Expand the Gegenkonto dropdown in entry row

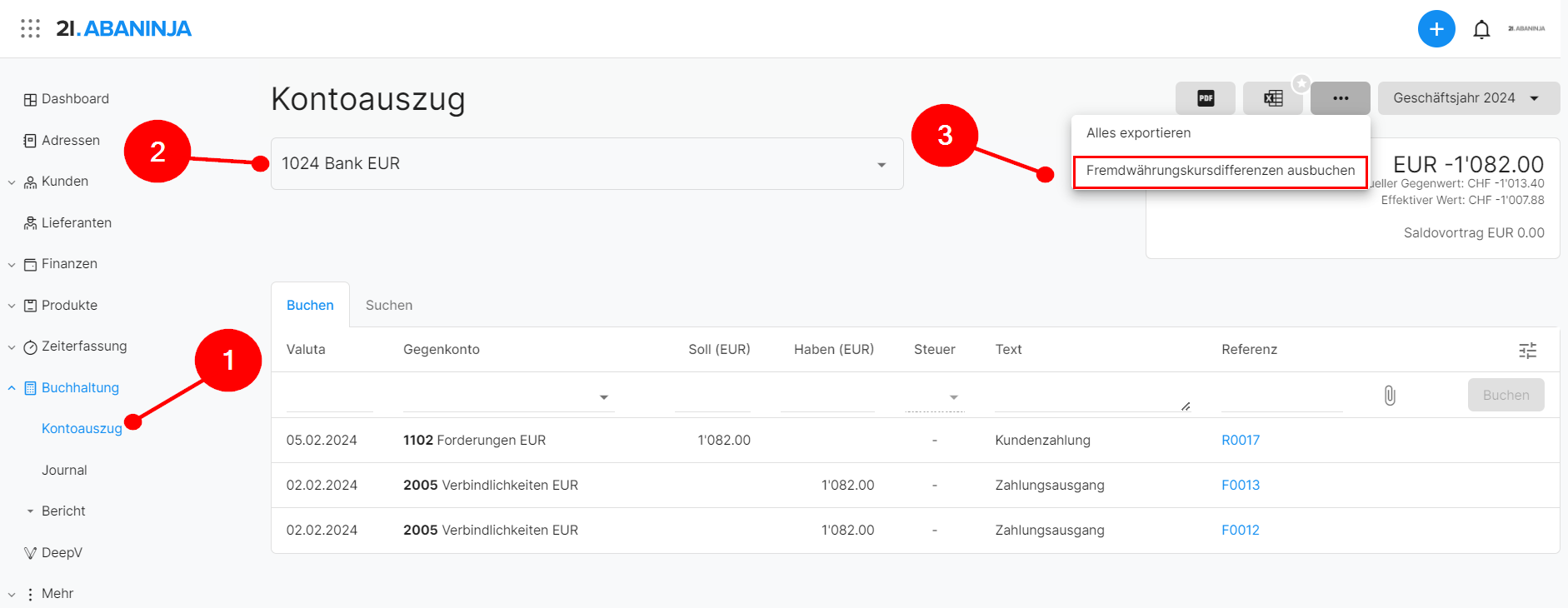pos(603,397)
